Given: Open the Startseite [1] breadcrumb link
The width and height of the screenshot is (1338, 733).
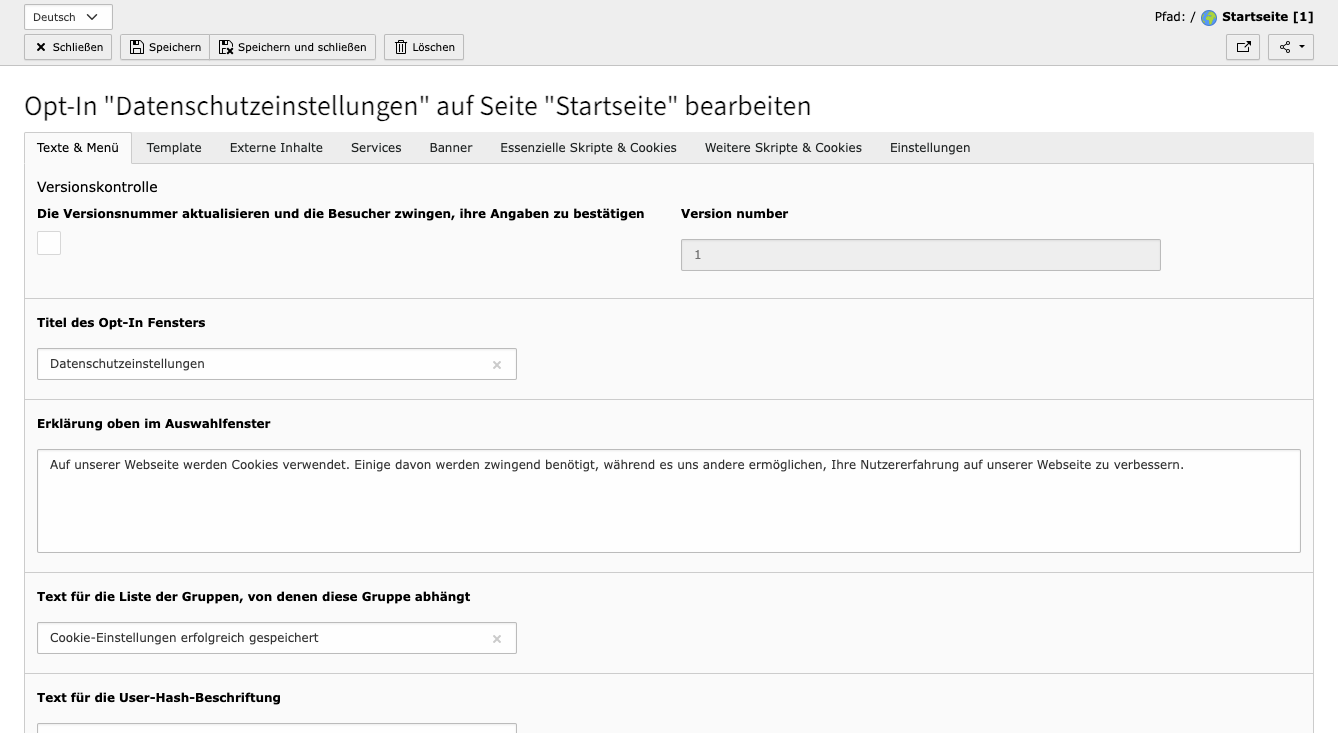Looking at the screenshot, I should 1265,16.
